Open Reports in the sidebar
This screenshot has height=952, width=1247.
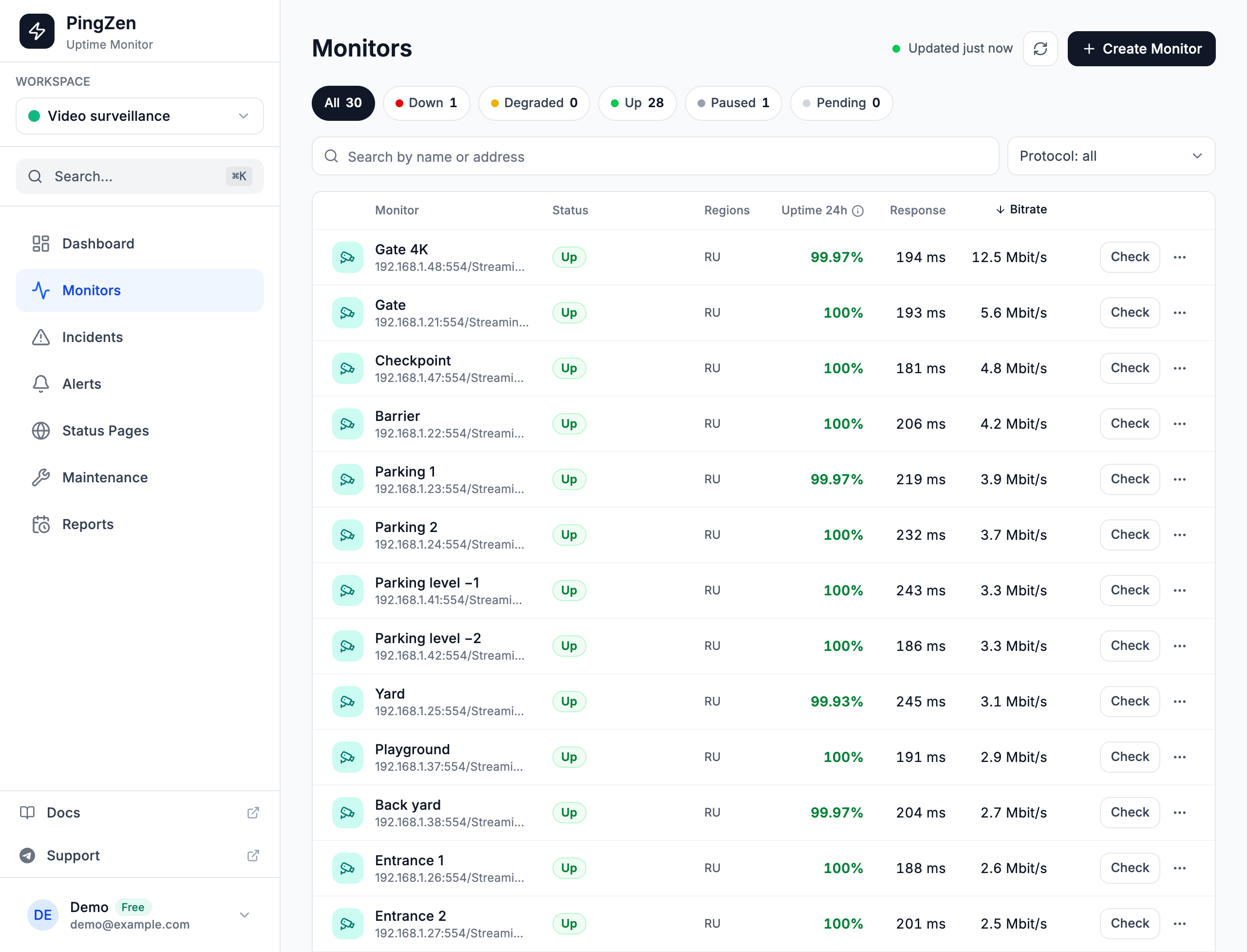(x=139, y=524)
